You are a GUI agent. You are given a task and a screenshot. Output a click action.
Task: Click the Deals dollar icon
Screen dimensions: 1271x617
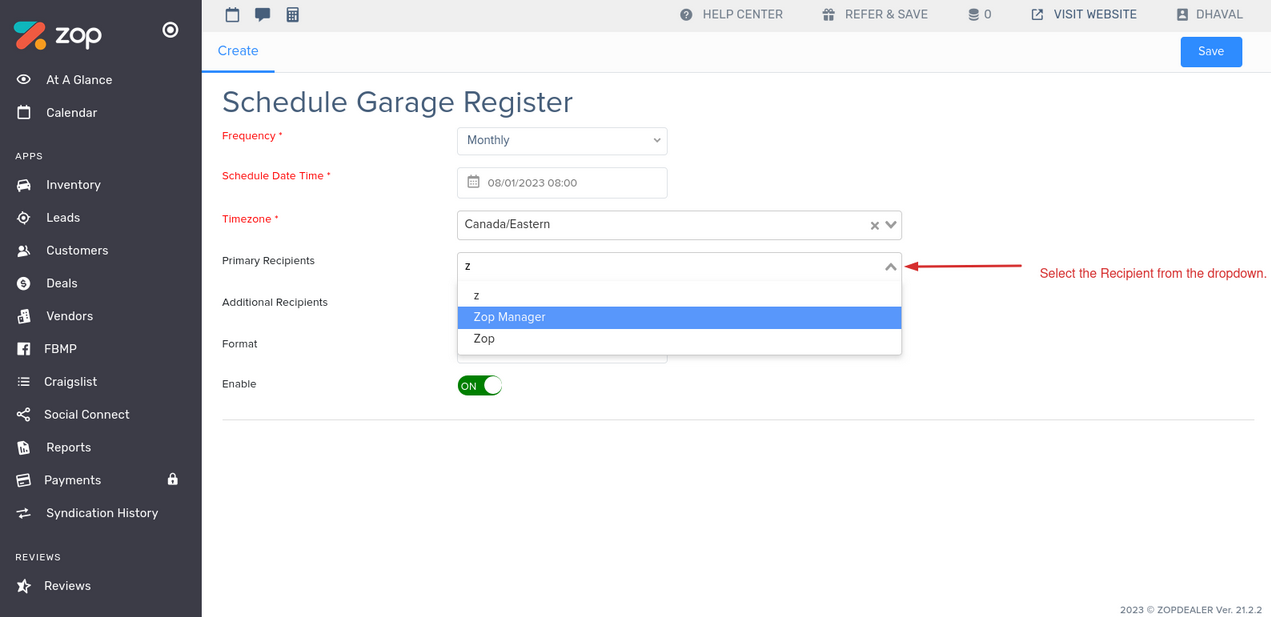point(24,284)
